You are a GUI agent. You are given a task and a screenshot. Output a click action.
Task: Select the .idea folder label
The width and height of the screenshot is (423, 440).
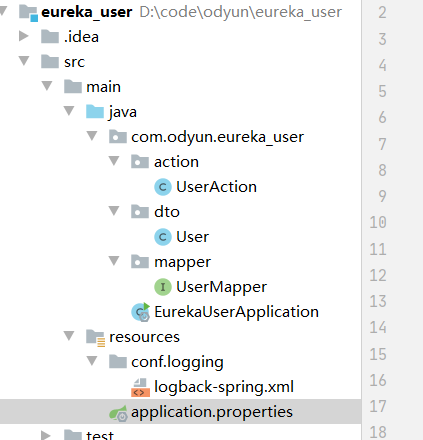coord(81,37)
